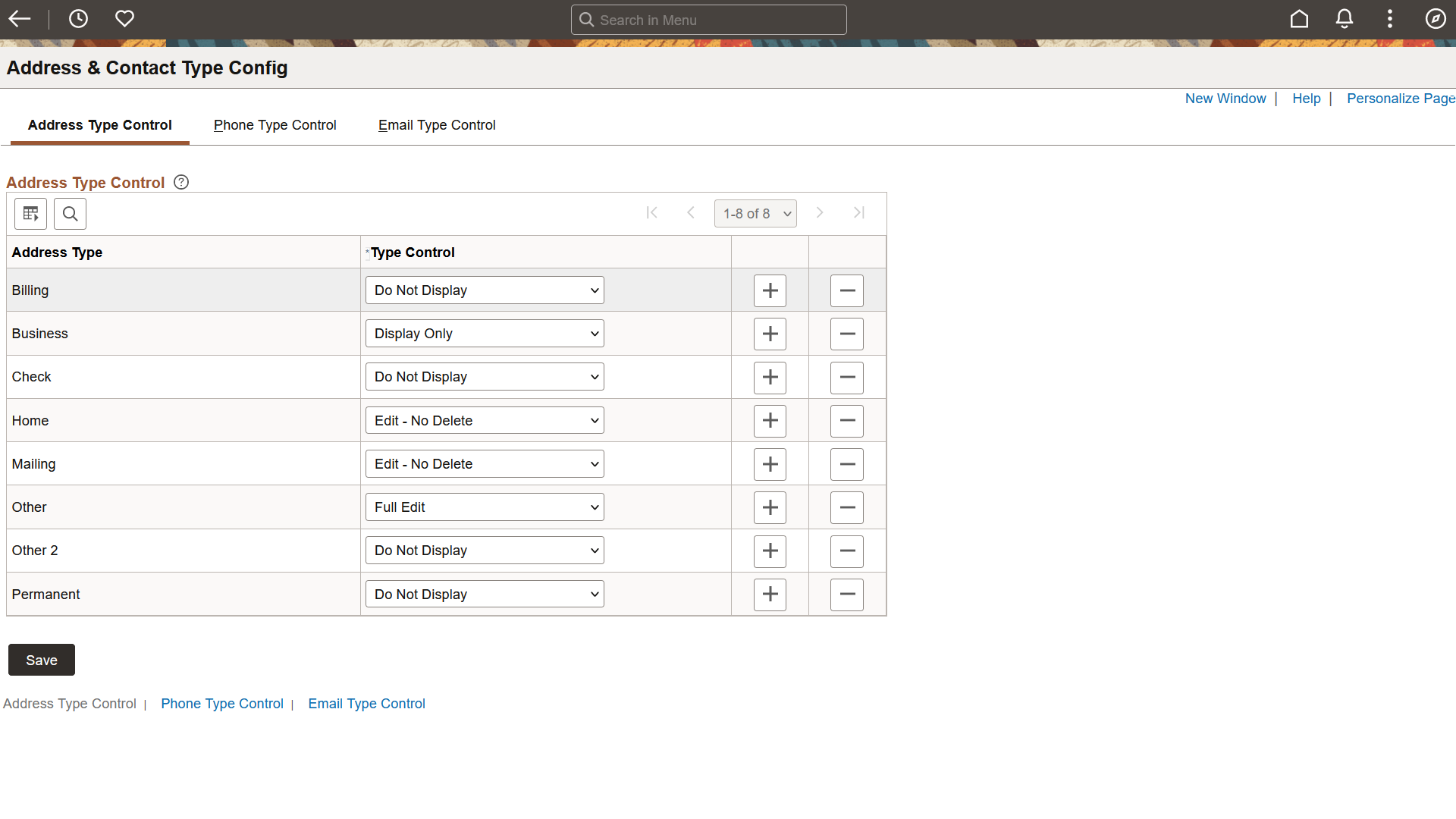Click the back arrow icon

(20, 19)
